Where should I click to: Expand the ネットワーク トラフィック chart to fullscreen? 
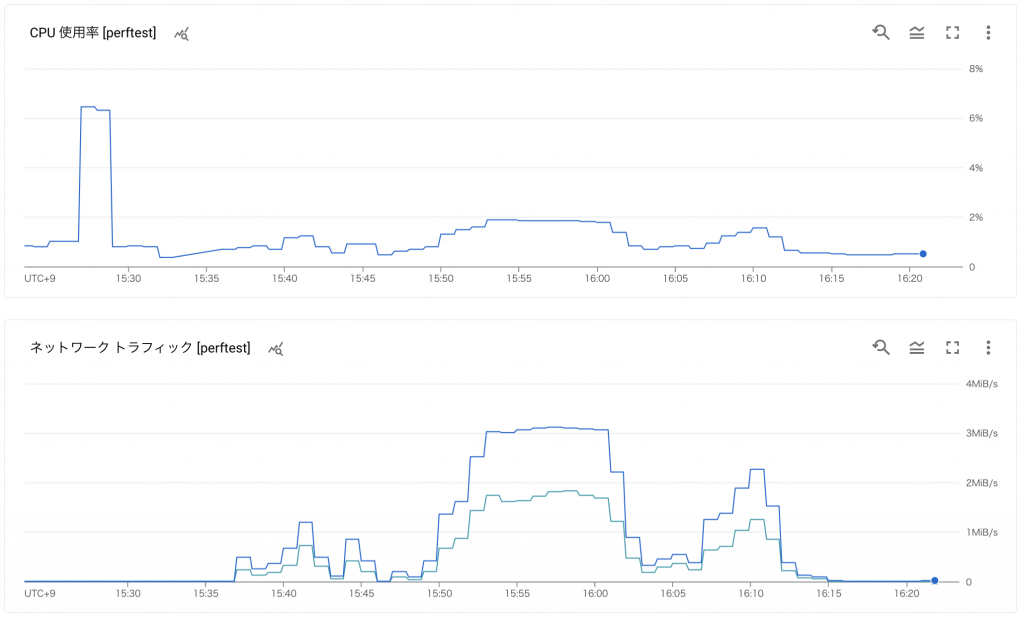pos(952,347)
